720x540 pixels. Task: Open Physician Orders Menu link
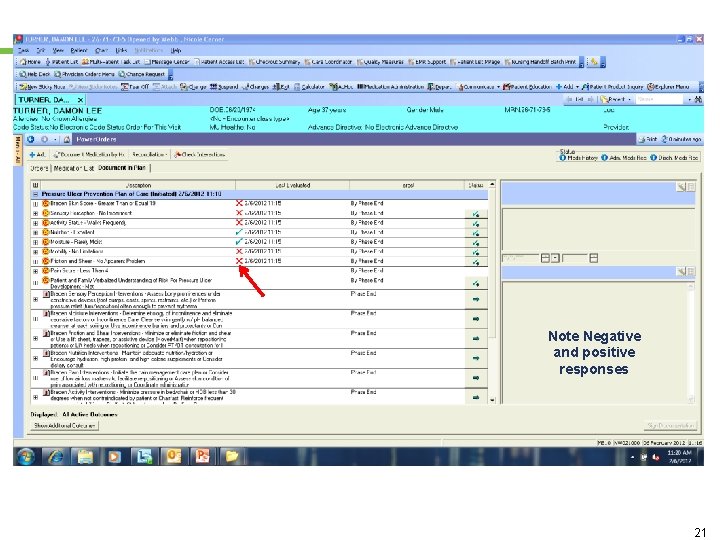point(84,74)
